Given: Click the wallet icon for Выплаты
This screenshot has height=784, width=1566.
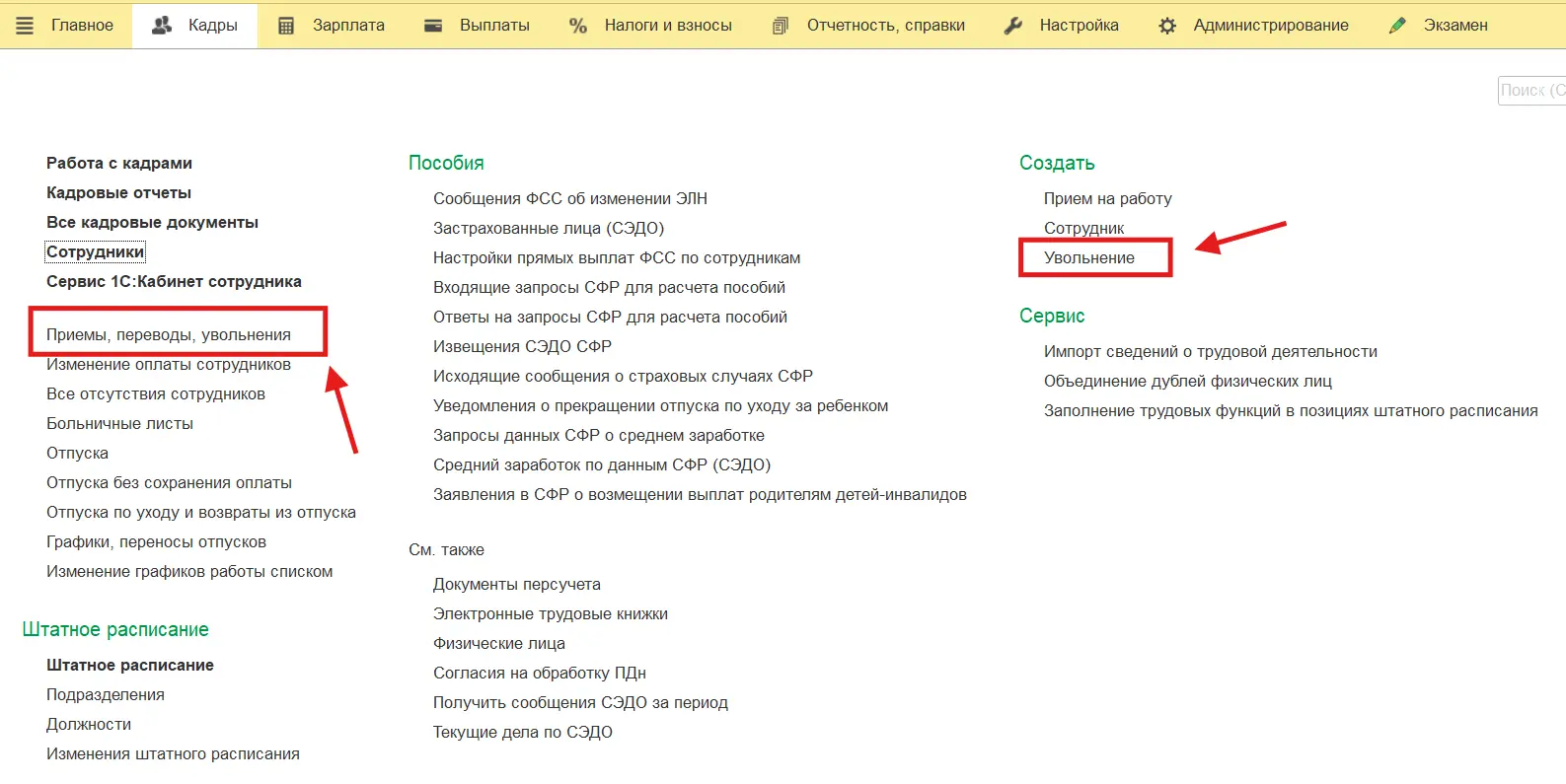Looking at the screenshot, I should coord(432,26).
